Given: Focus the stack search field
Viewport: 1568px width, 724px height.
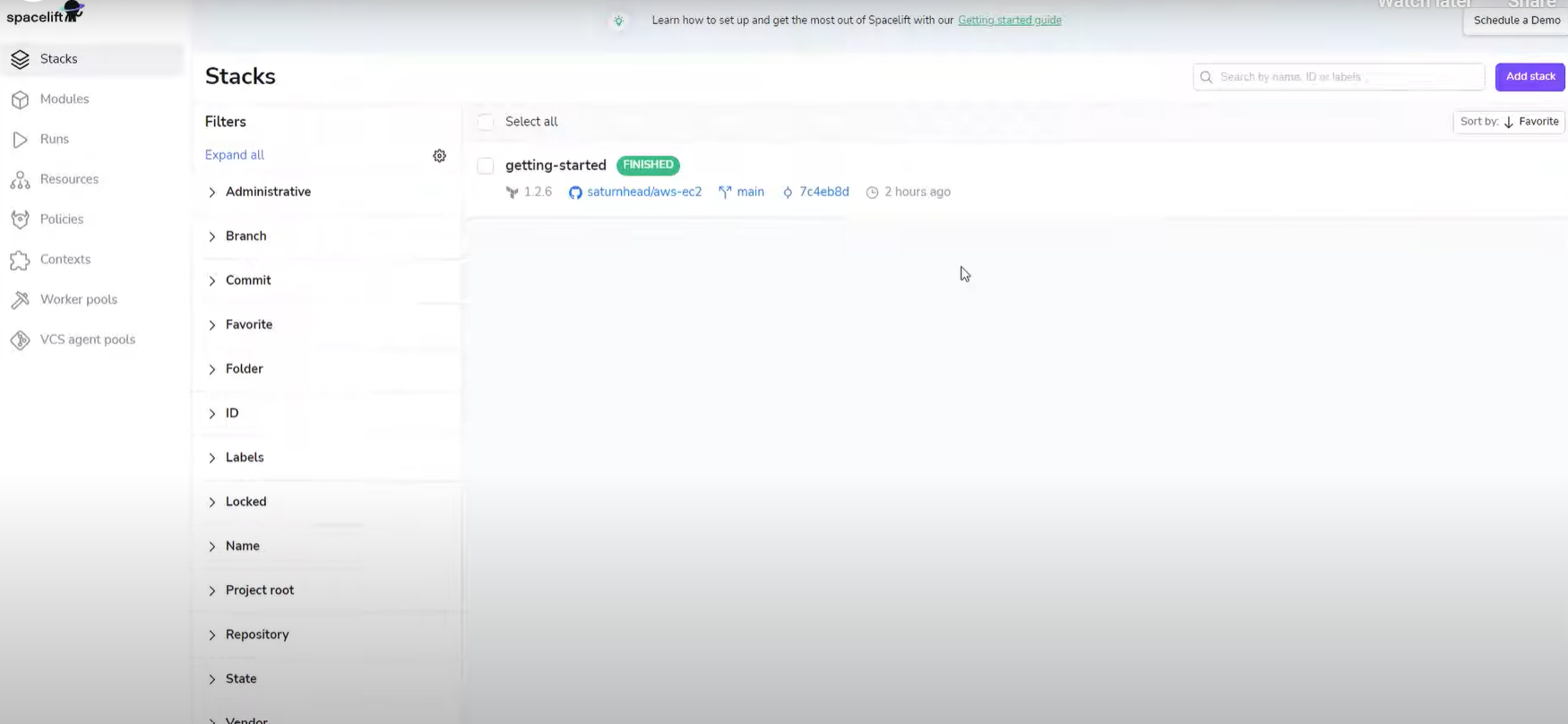Looking at the screenshot, I should coord(1339,77).
